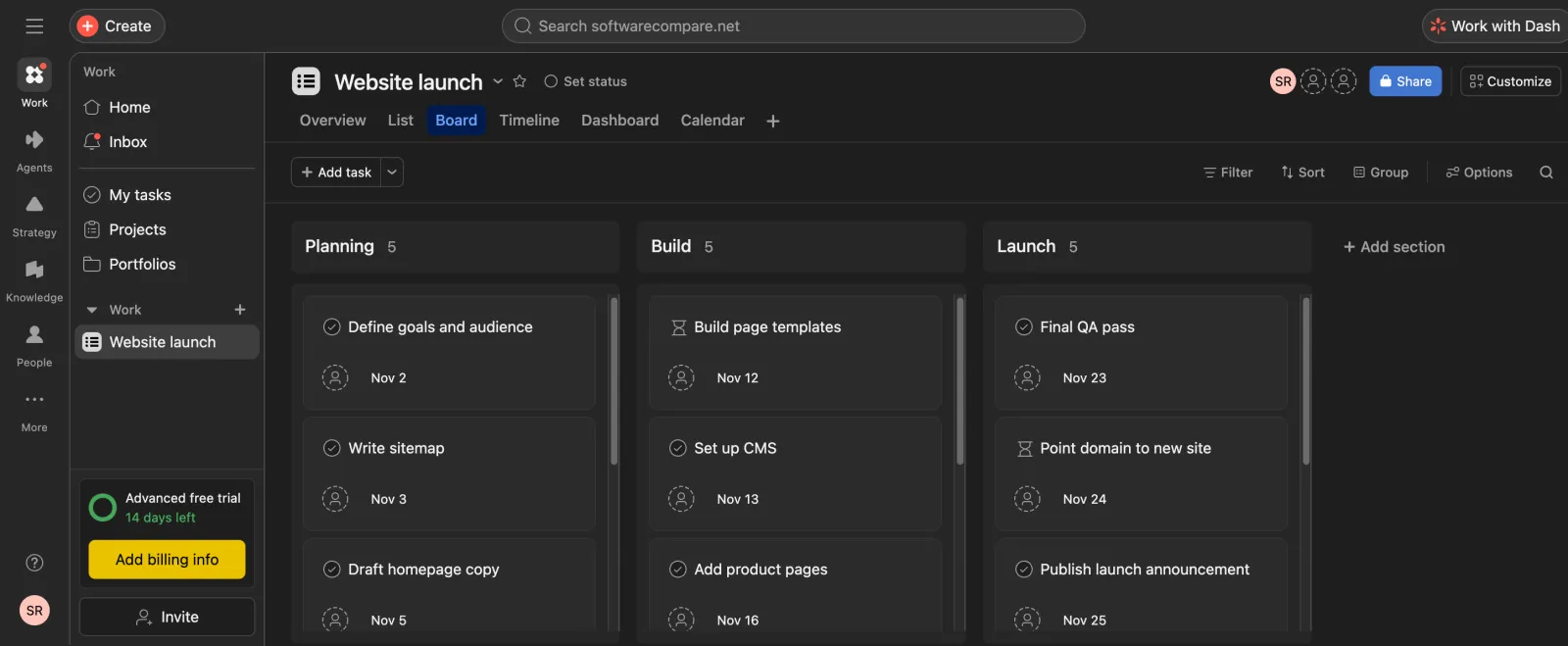Click the Invite button
Image resolution: width=1568 pixels, height=646 pixels.
coord(167,617)
